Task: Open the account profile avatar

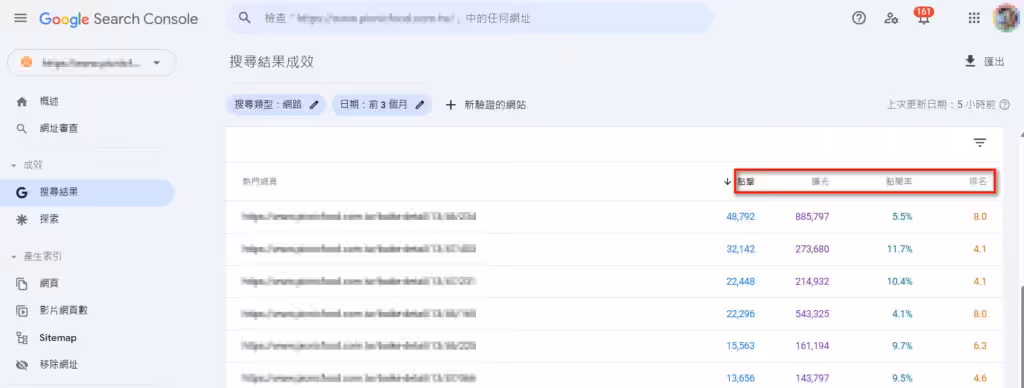Action: click(1006, 18)
